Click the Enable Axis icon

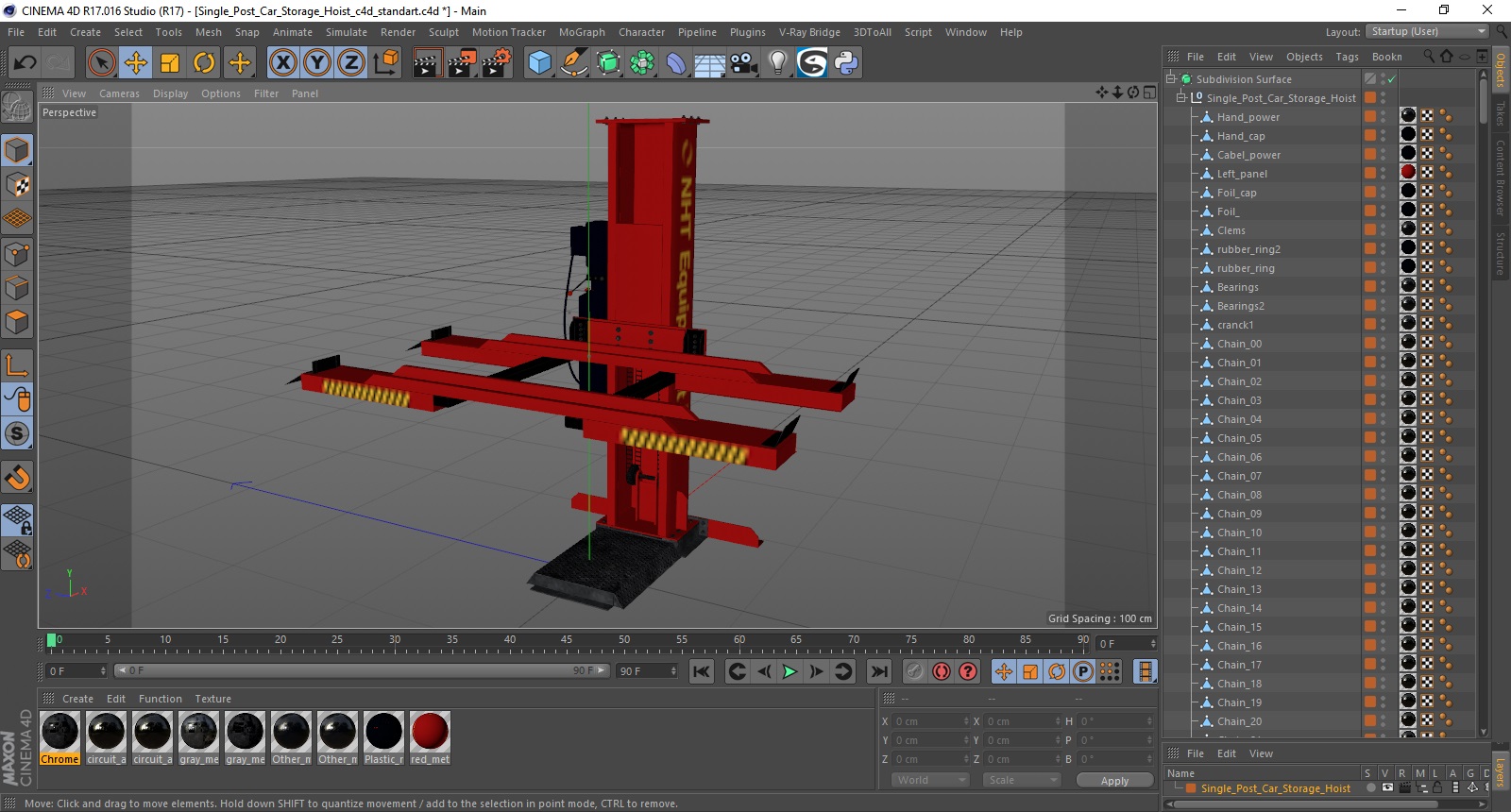tap(17, 365)
